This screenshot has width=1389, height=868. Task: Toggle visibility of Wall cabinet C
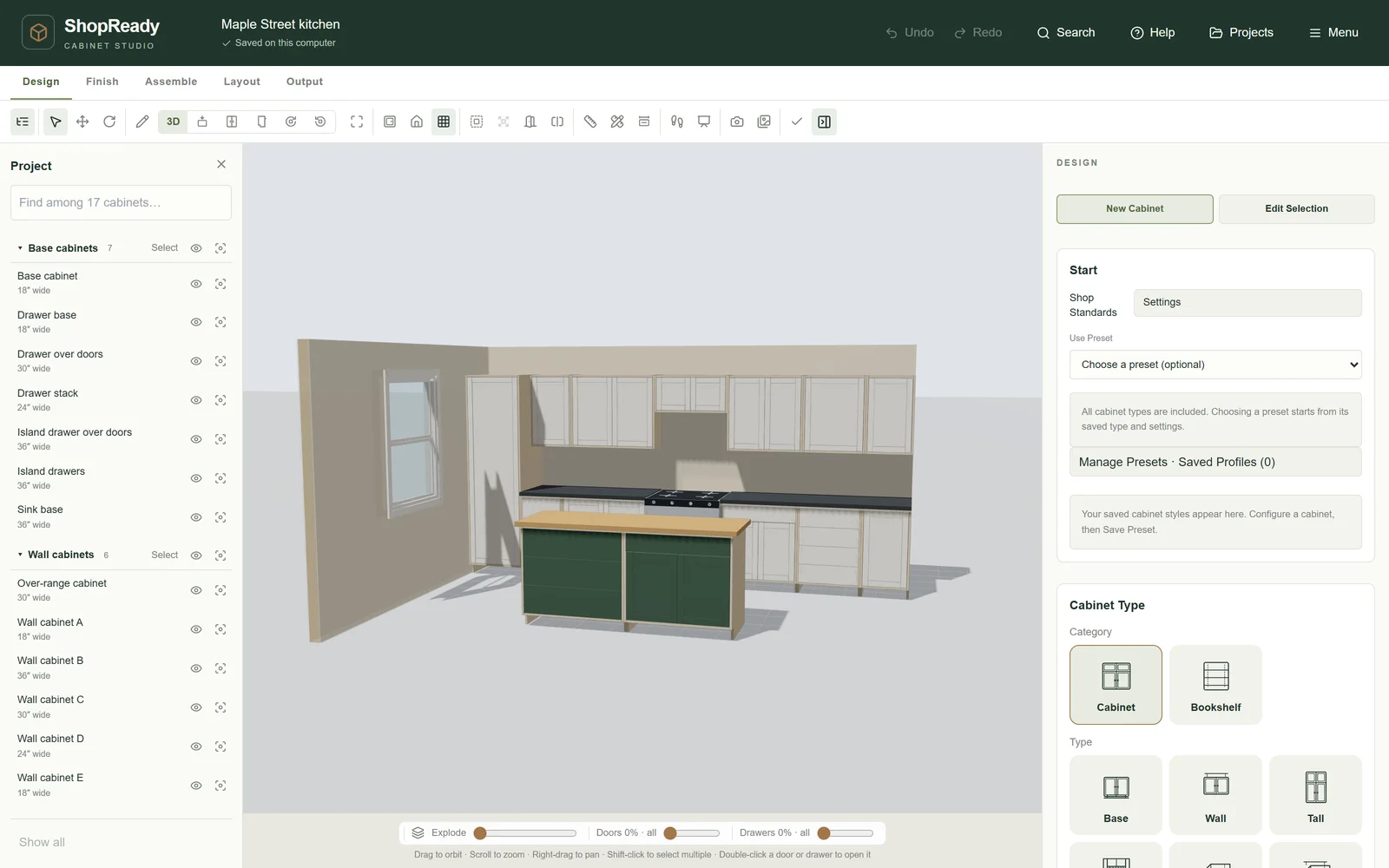click(x=196, y=707)
